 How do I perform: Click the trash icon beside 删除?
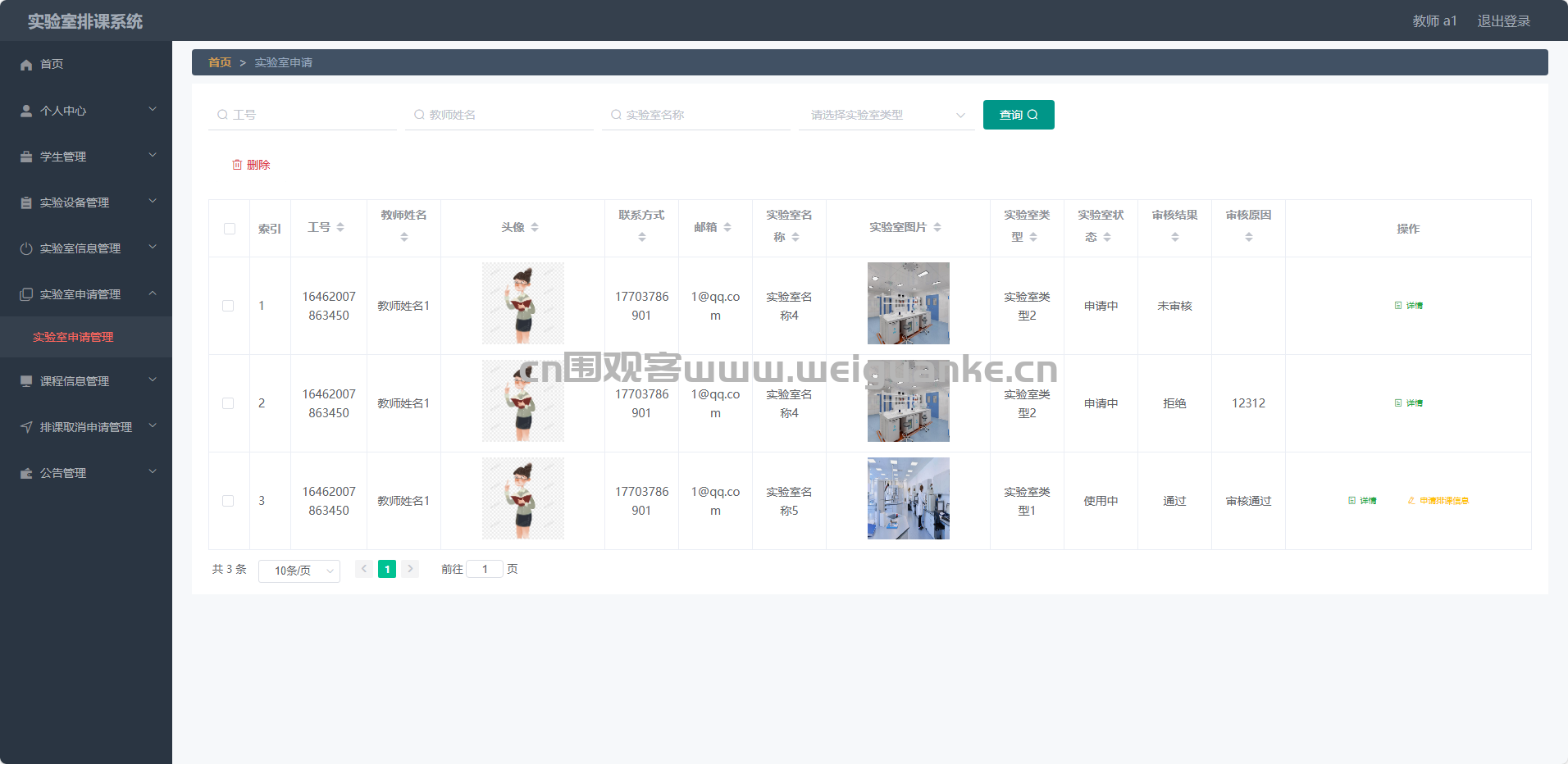(x=237, y=165)
